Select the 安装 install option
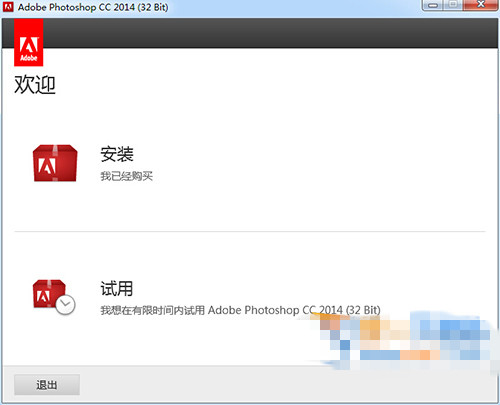Image resolution: width=500 pixels, height=405 pixels. click(x=117, y=154)
